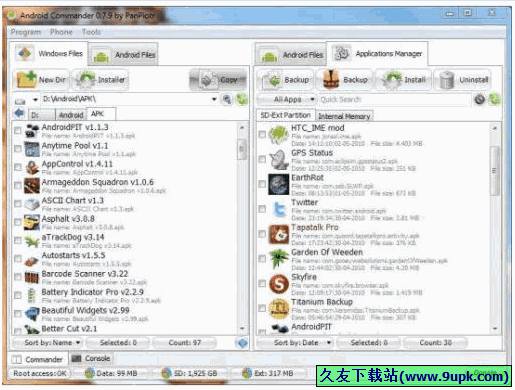Click the drive icon left of path field
Screen dimensions: 515x390
click(20, 100)
